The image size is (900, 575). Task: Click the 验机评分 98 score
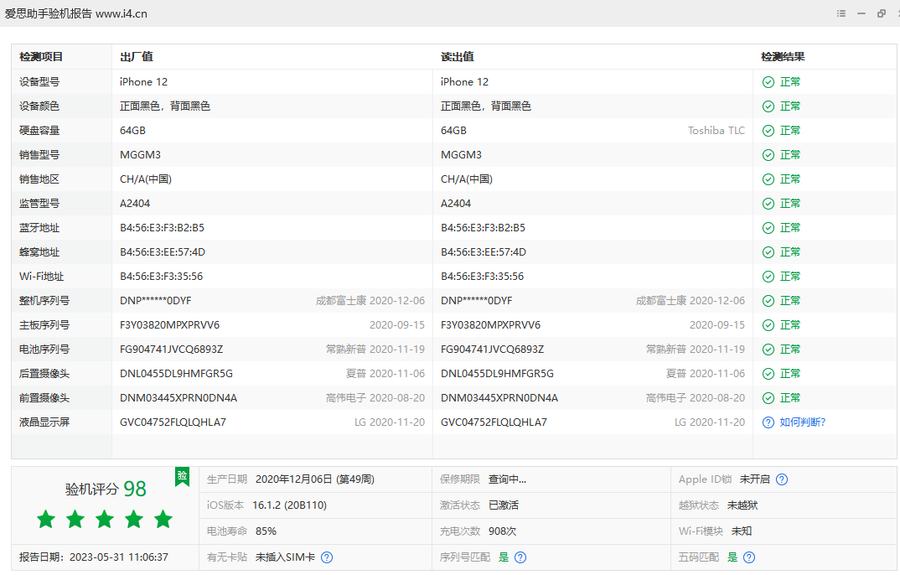pos(106,489)
